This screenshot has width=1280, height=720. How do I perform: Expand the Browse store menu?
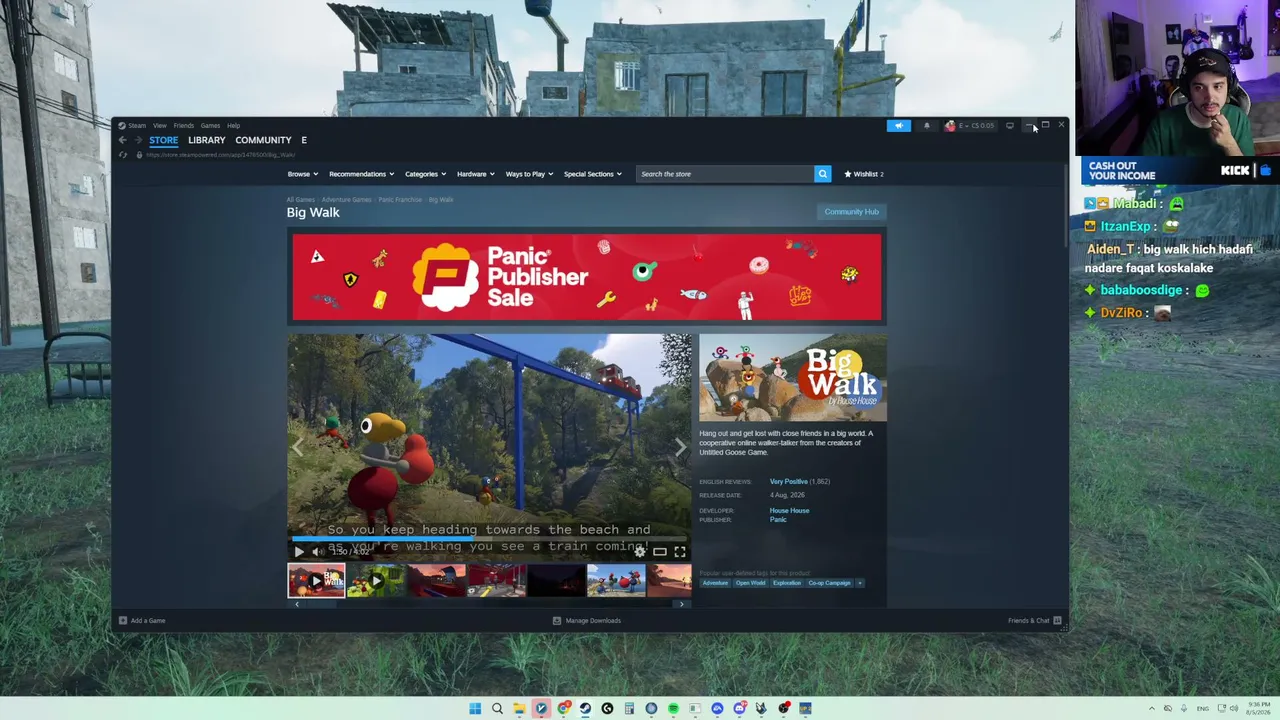click(303, 174)
